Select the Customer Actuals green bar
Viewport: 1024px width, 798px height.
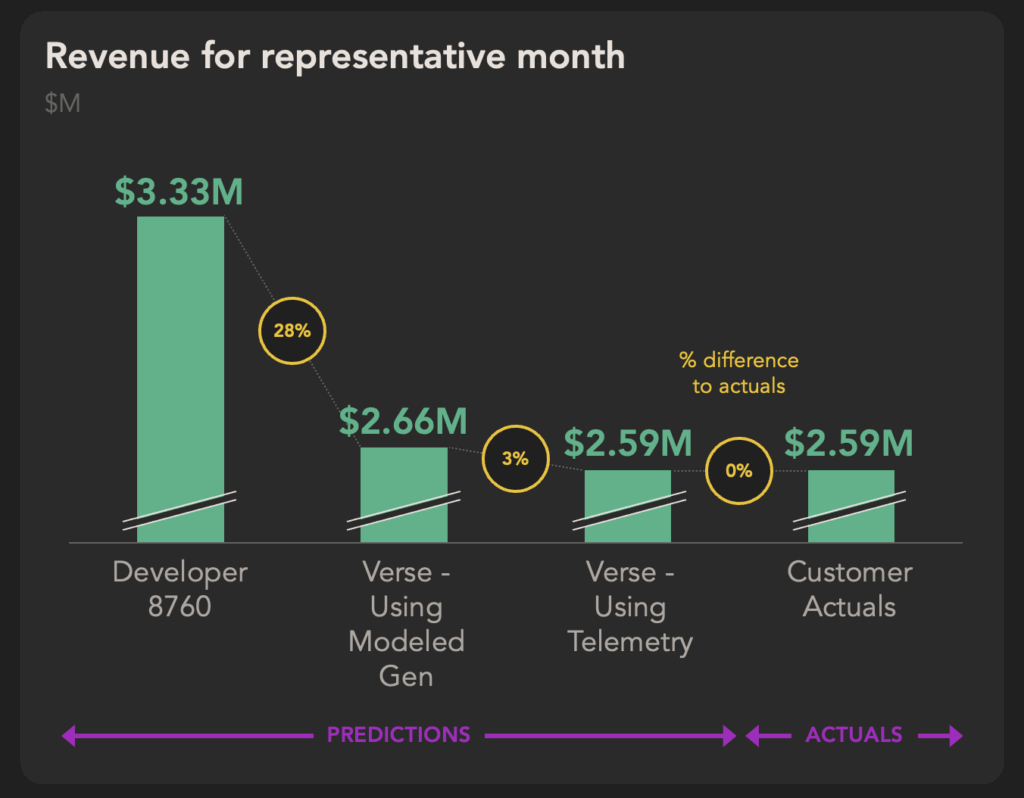851,506
